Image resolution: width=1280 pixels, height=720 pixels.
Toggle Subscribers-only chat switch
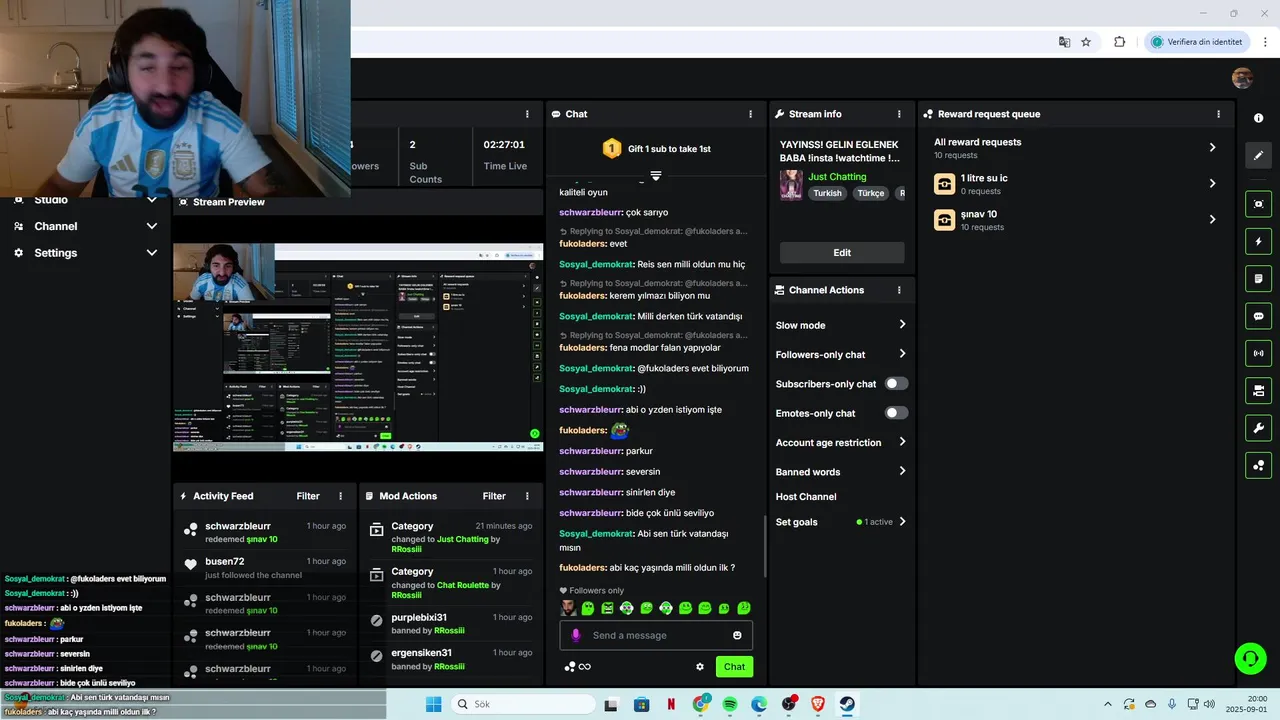(896, 383)
